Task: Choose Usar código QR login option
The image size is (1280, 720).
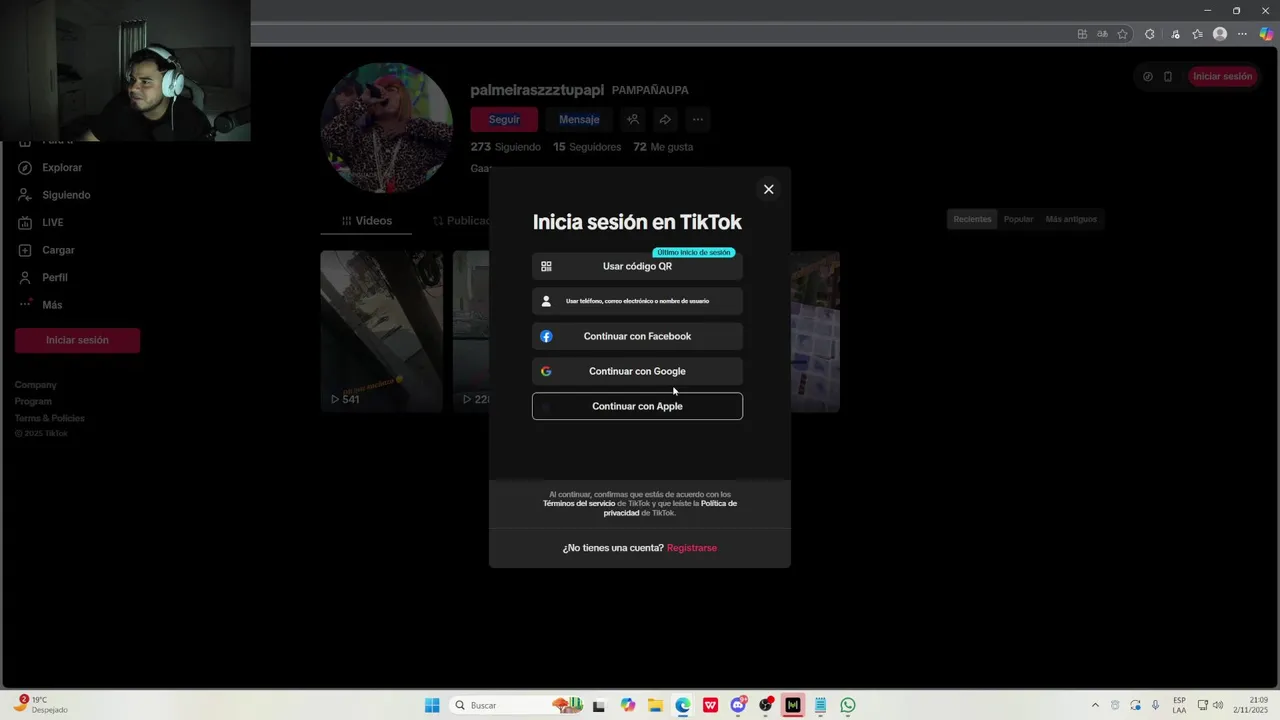Action: pyautogui.click(x=637, y=266)
